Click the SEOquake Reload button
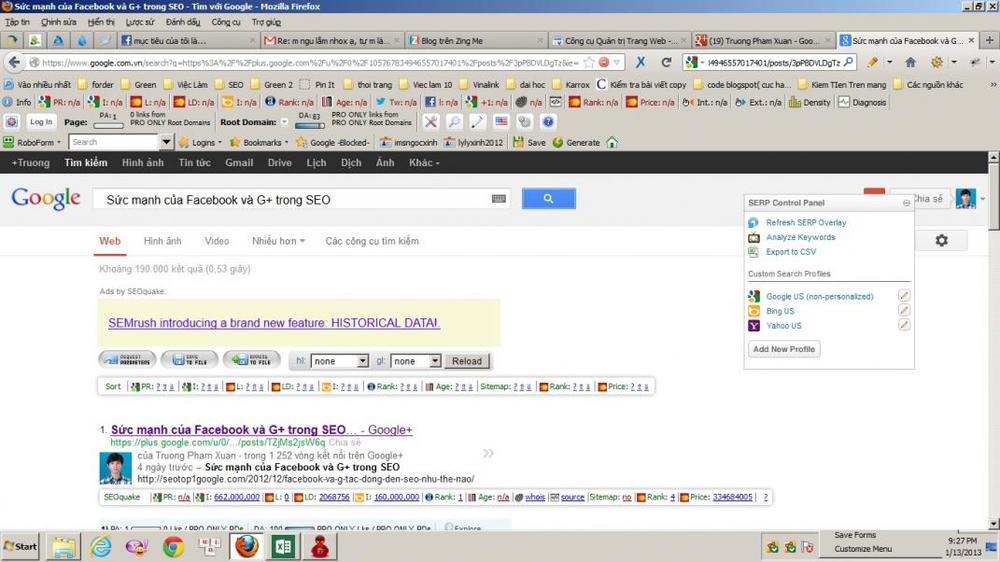The height and width of the screenshot is (562, 1000). tap(467, 361)
